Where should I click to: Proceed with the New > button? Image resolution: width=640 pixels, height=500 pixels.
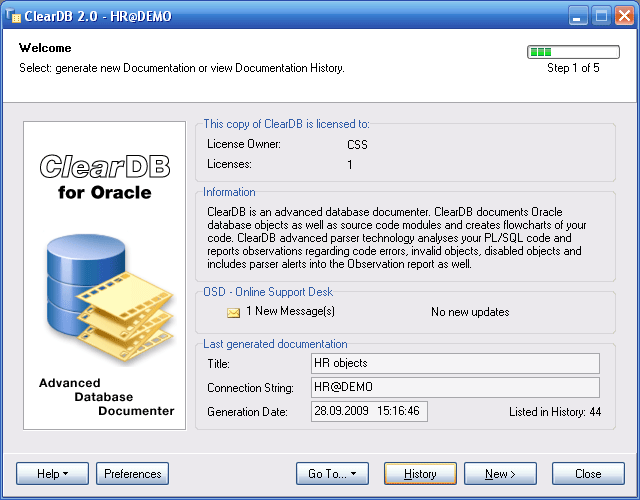[x=500, y=473]
